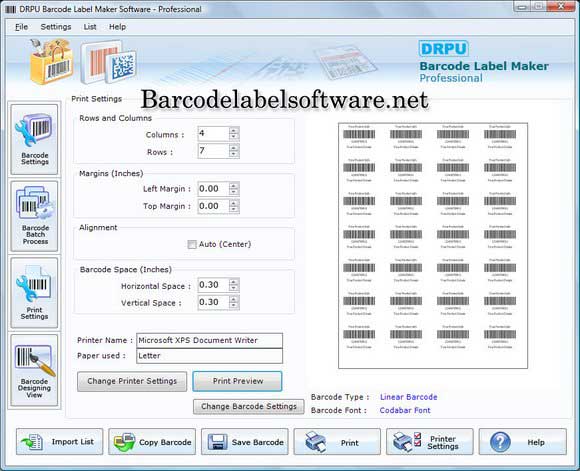This screenshot has width=580, height=471.
Task: Click the Print Preview button
Action: [237, 381]
